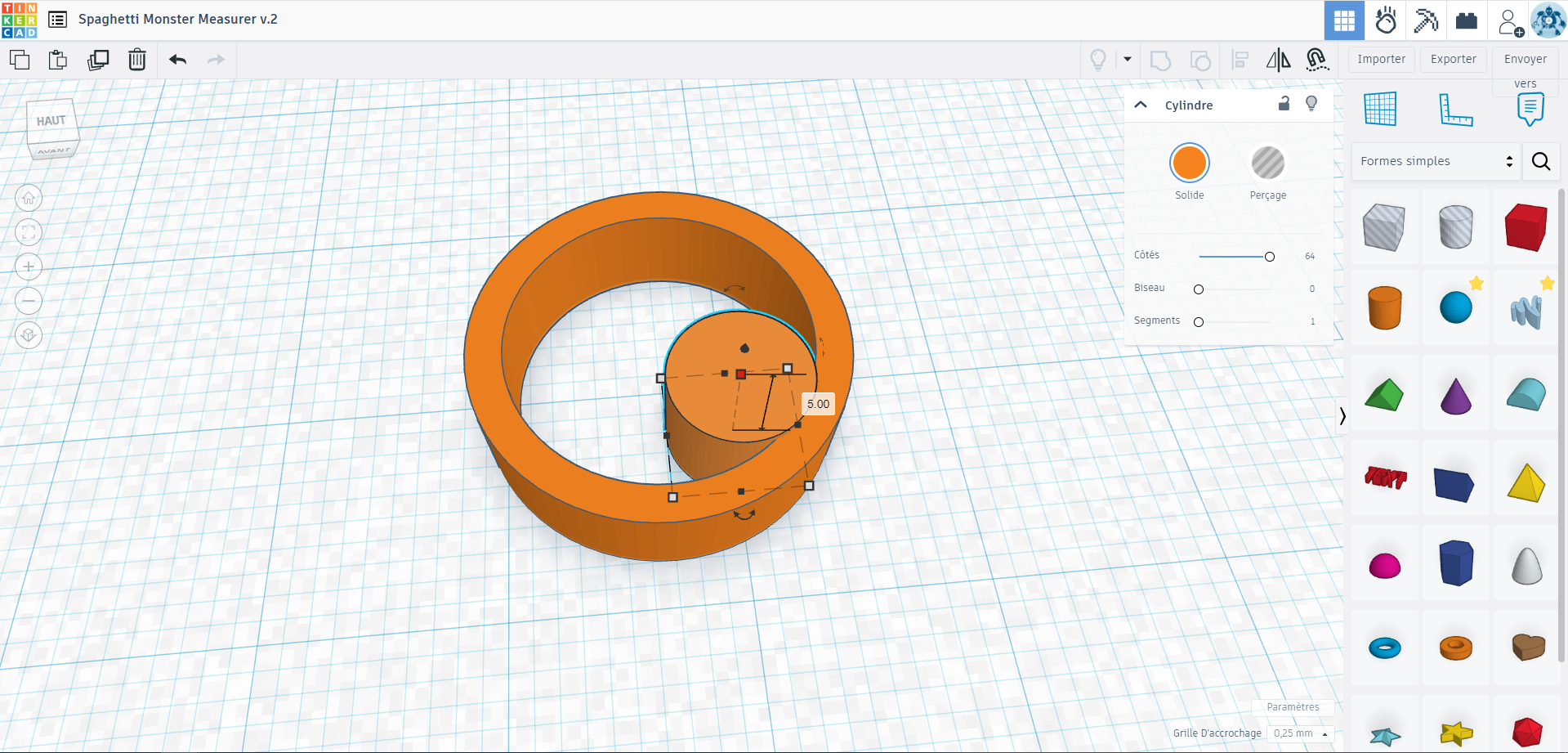
Task: Open the designs list icon
Action: 58,20
